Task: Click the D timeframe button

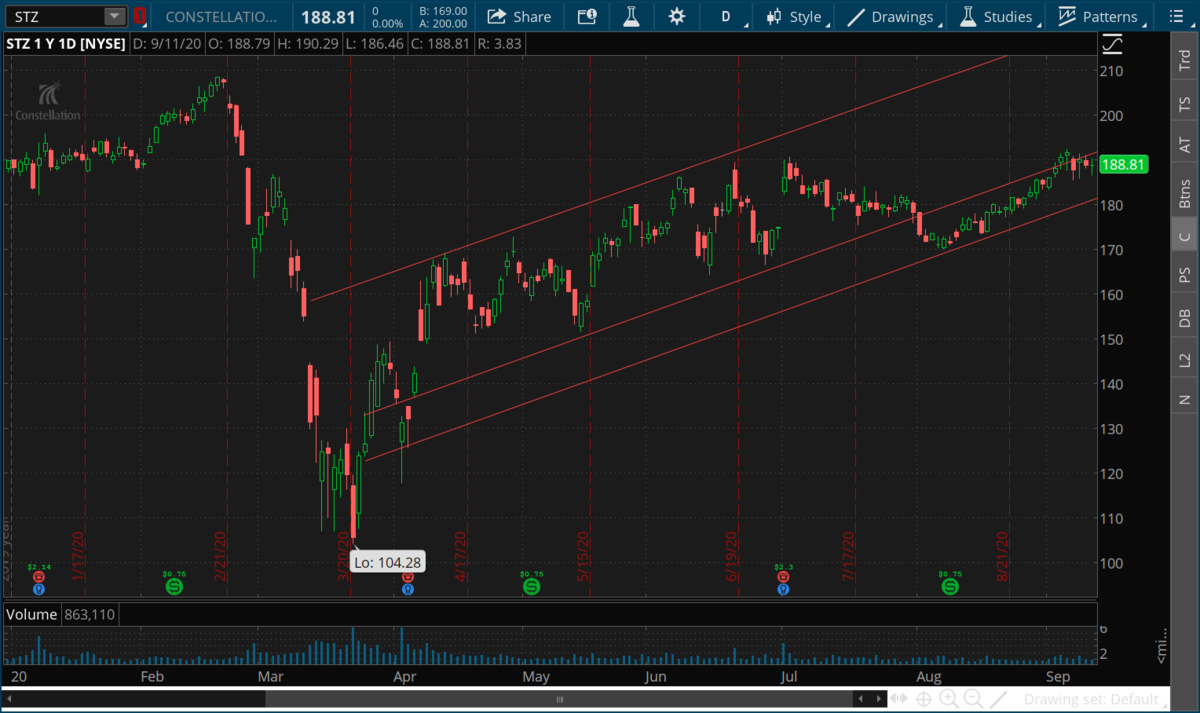Action: (727, 17)
